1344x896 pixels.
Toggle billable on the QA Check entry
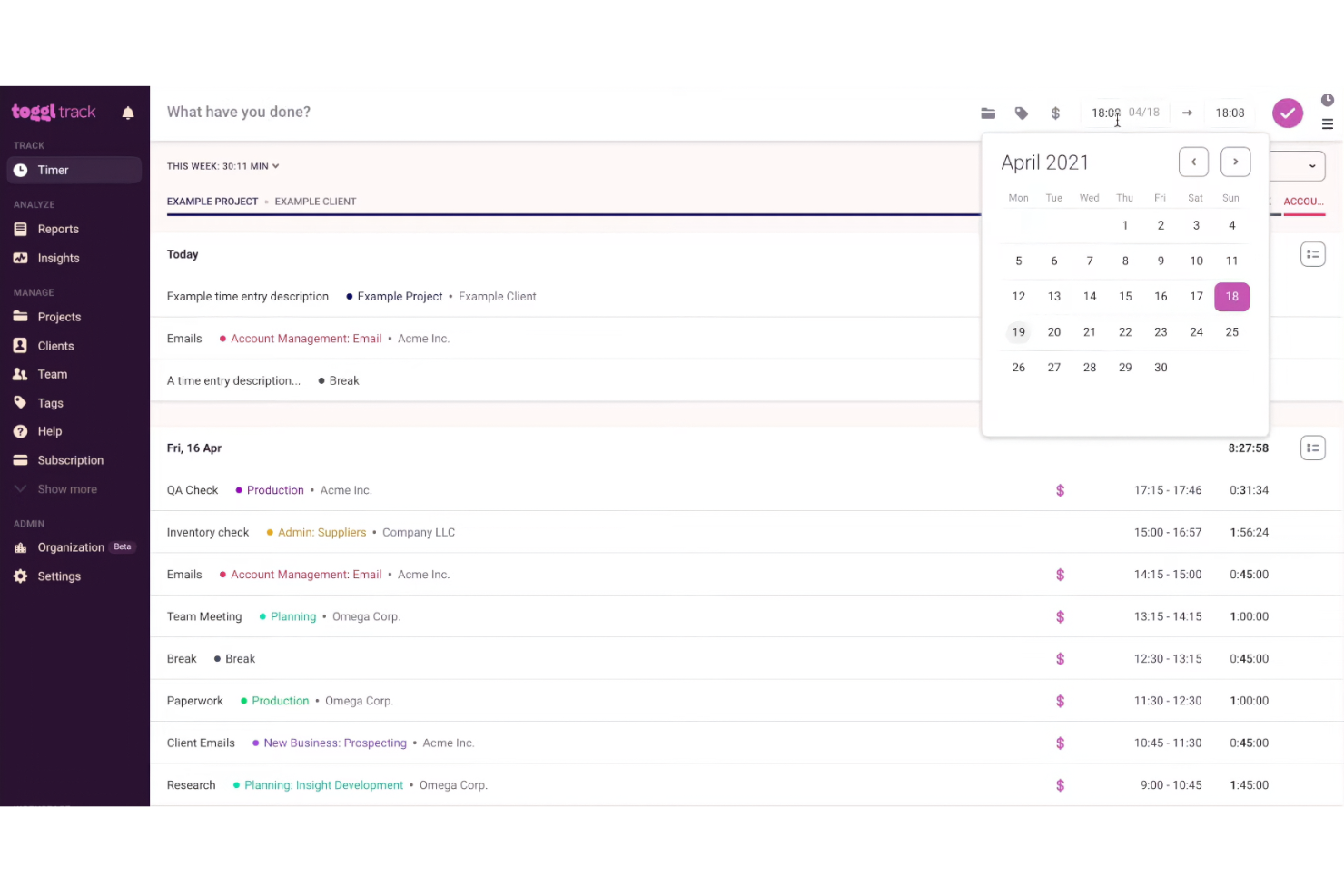coord(1060,490)
